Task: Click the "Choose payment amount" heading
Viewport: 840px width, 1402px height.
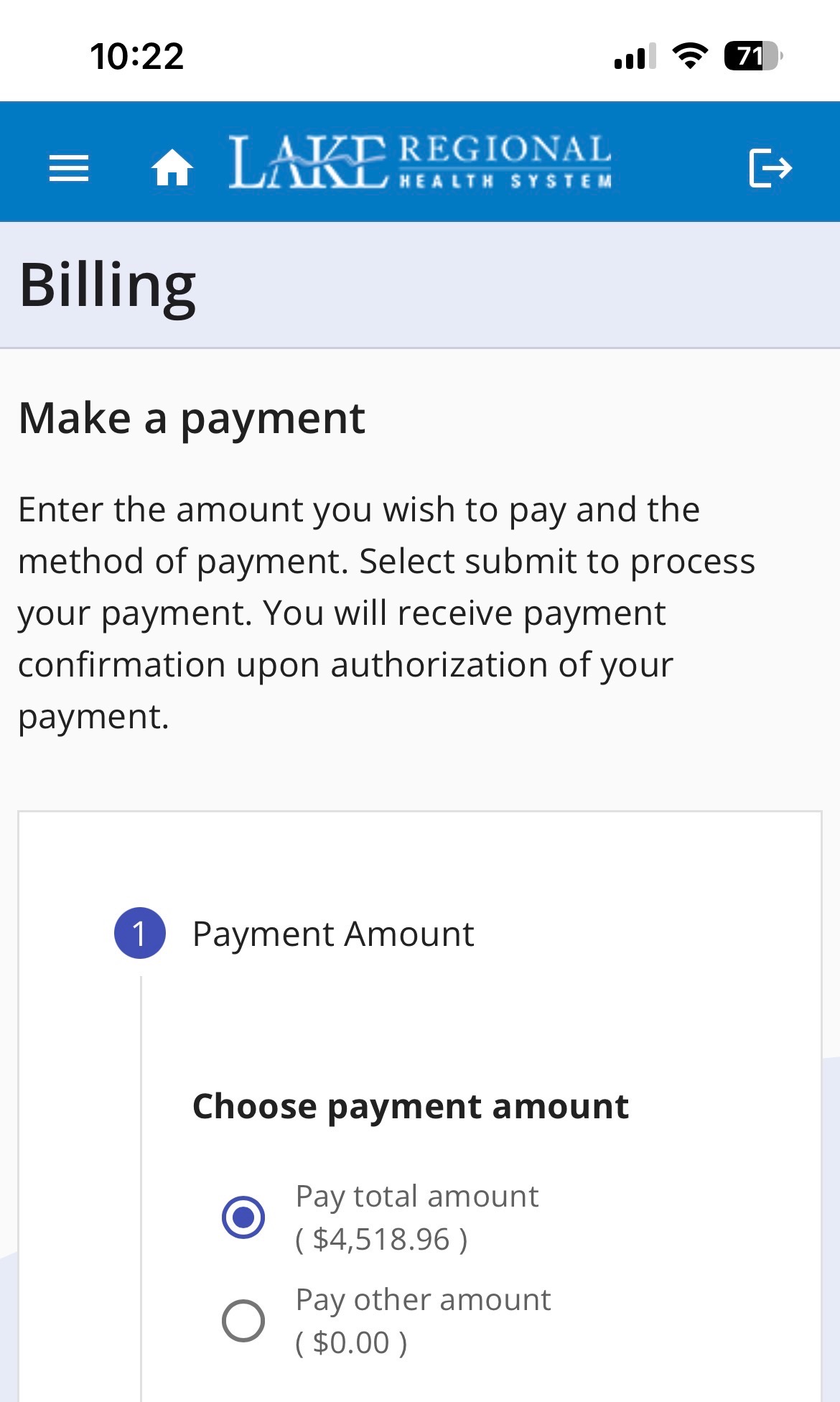Action: 411,1107
